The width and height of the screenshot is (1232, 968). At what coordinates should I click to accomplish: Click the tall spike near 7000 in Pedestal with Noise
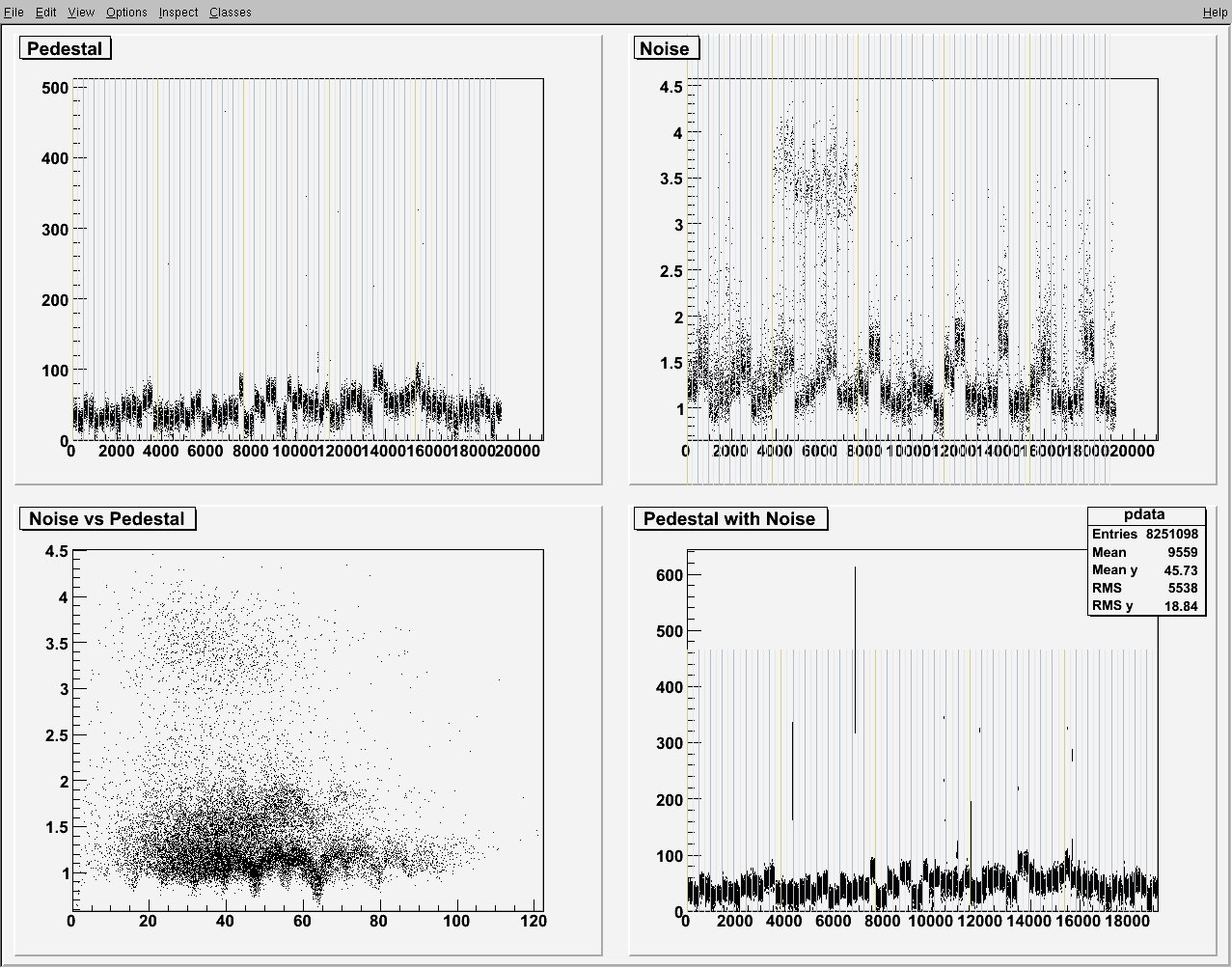(x=855, y=649)
